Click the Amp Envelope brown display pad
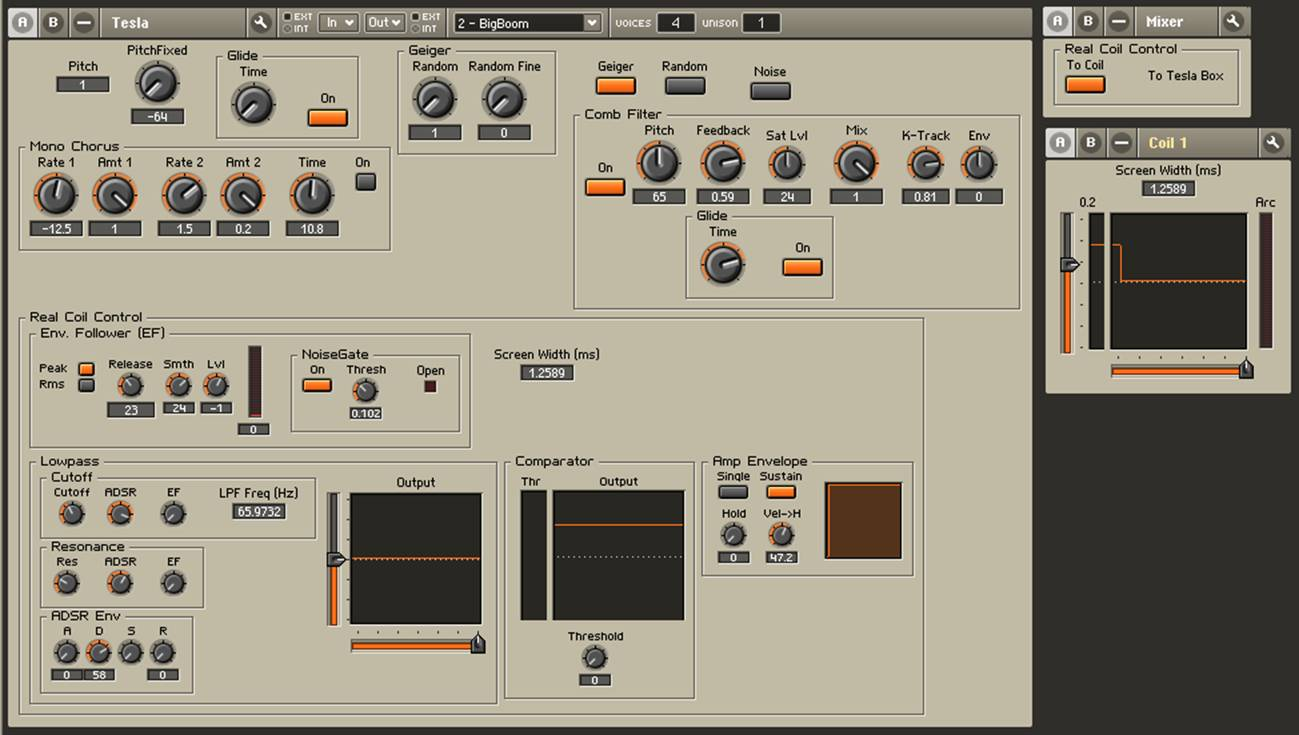Screen dimensions: 1299x735 pyautogui.click(x=864, y=521)
